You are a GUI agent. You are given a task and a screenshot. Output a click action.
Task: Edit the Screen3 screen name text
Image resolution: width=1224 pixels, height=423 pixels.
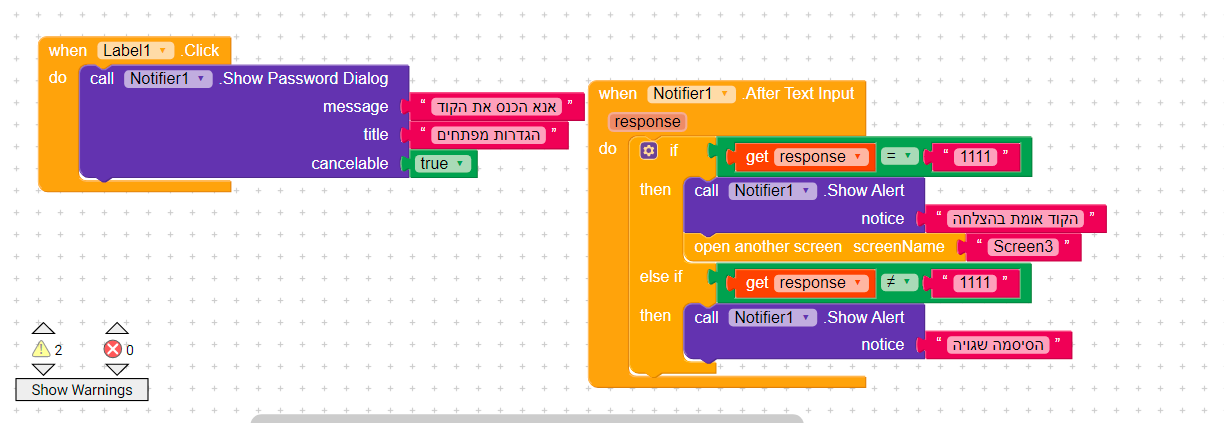click(1024, 247)
